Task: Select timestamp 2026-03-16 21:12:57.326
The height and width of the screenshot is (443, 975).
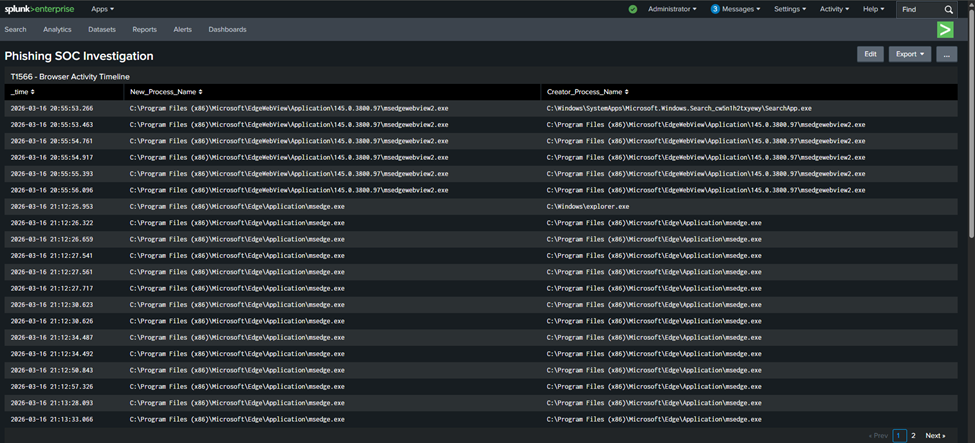Action: pos(52,386)
